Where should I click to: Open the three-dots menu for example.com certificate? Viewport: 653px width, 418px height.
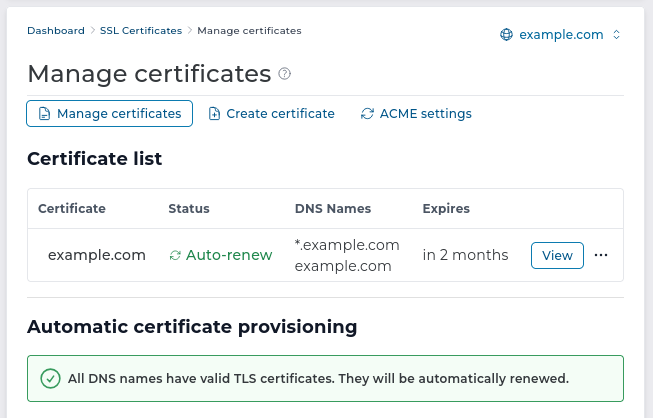coord(601,255)
